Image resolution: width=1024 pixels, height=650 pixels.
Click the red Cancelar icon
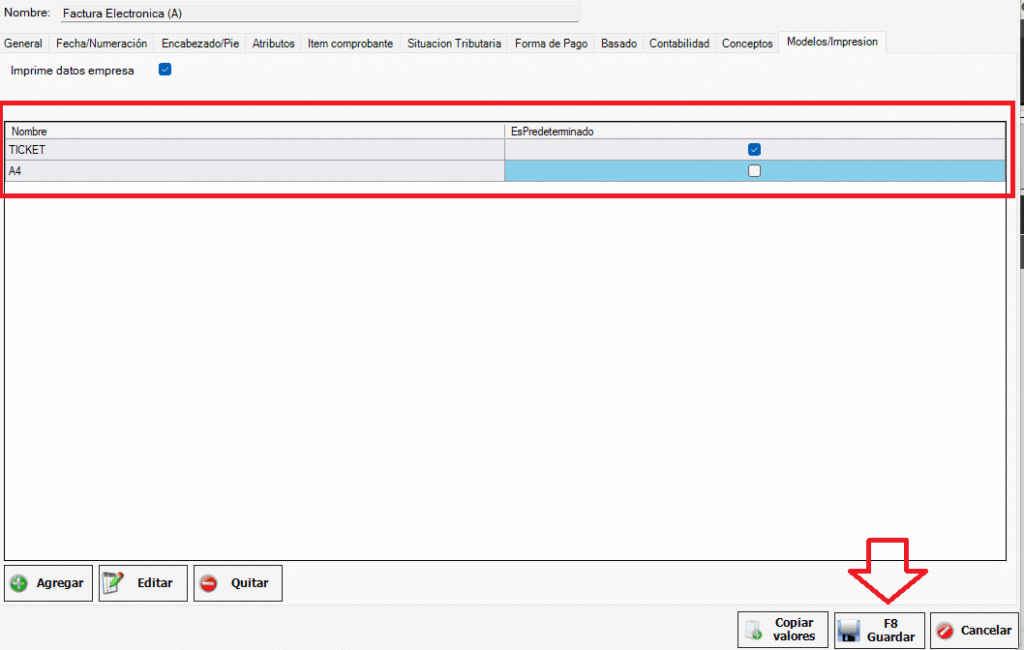point(945,631)
